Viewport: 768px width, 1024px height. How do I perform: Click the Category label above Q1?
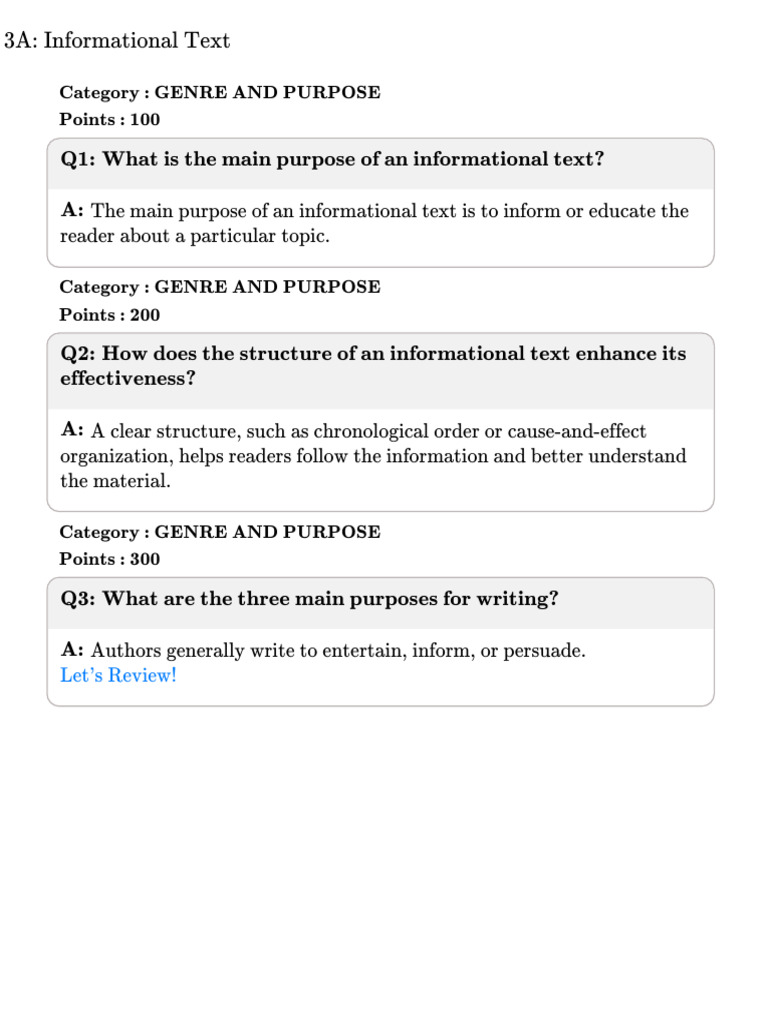point(220,93)
